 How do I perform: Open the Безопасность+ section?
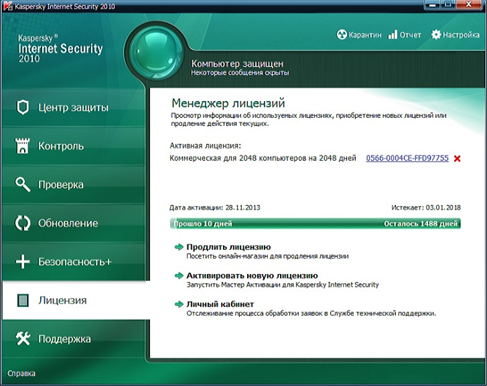point(74,262)
